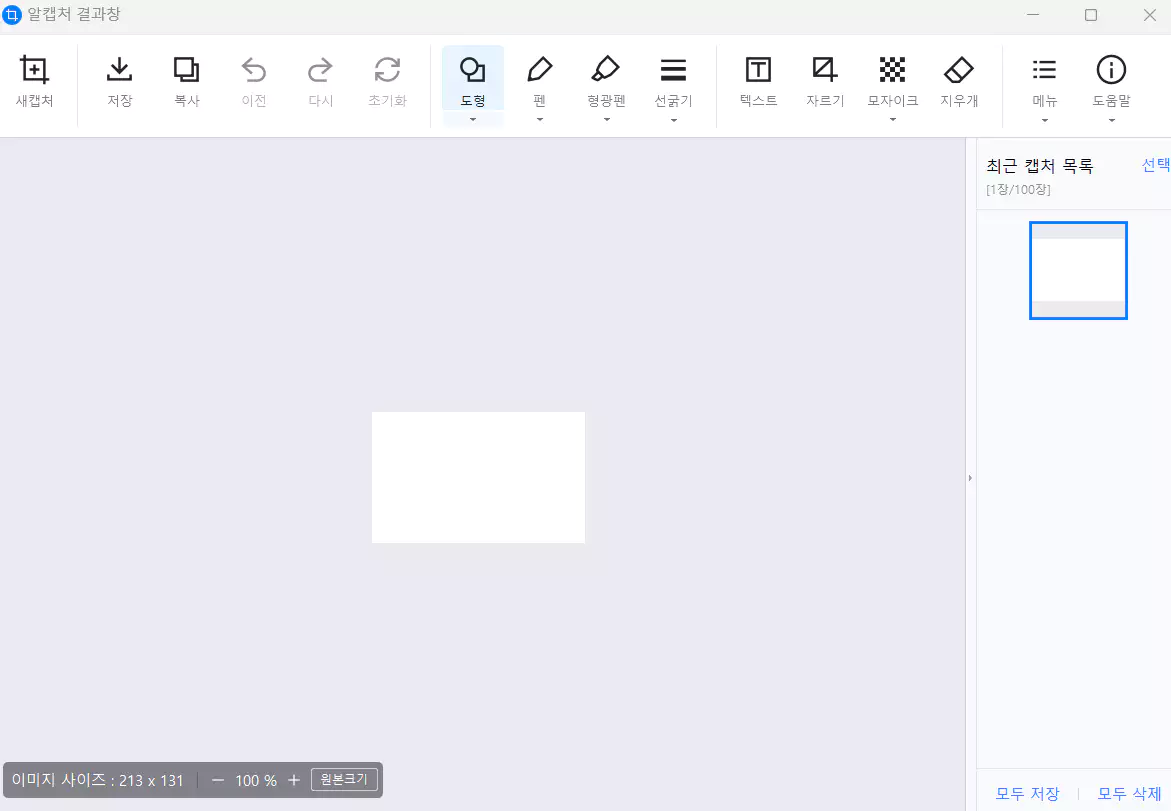Click the 원본크기 original size button

pos(344,780)
